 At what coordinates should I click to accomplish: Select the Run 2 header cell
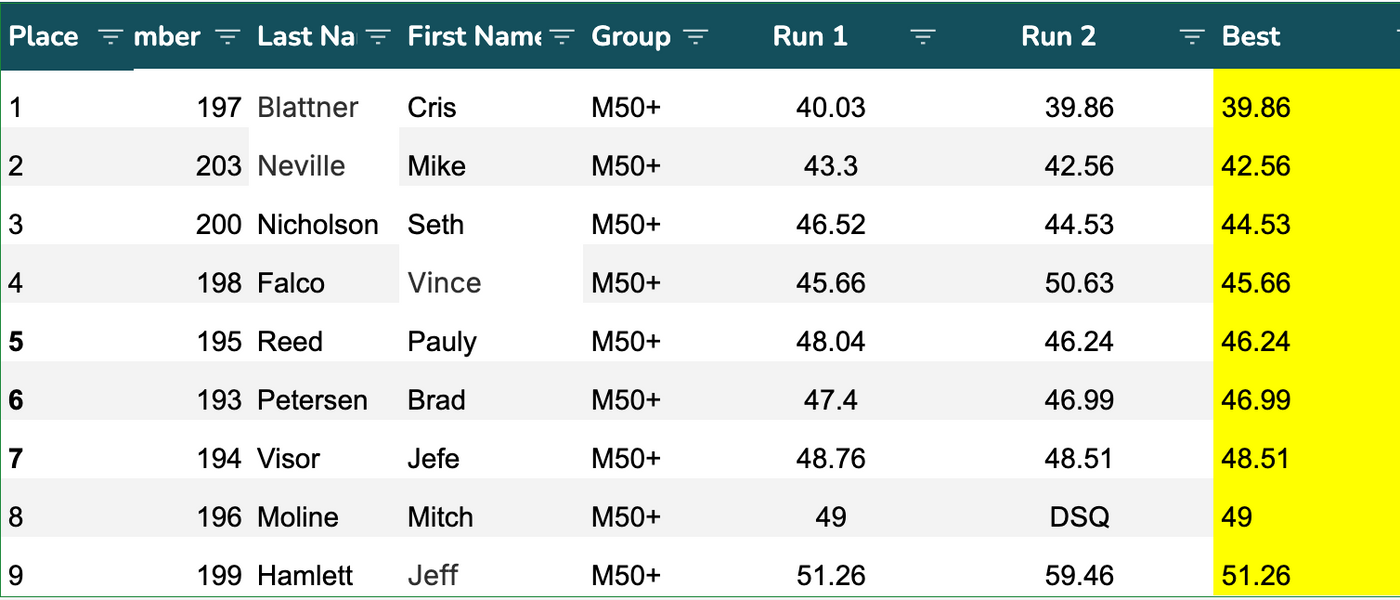click(1058, 37)
